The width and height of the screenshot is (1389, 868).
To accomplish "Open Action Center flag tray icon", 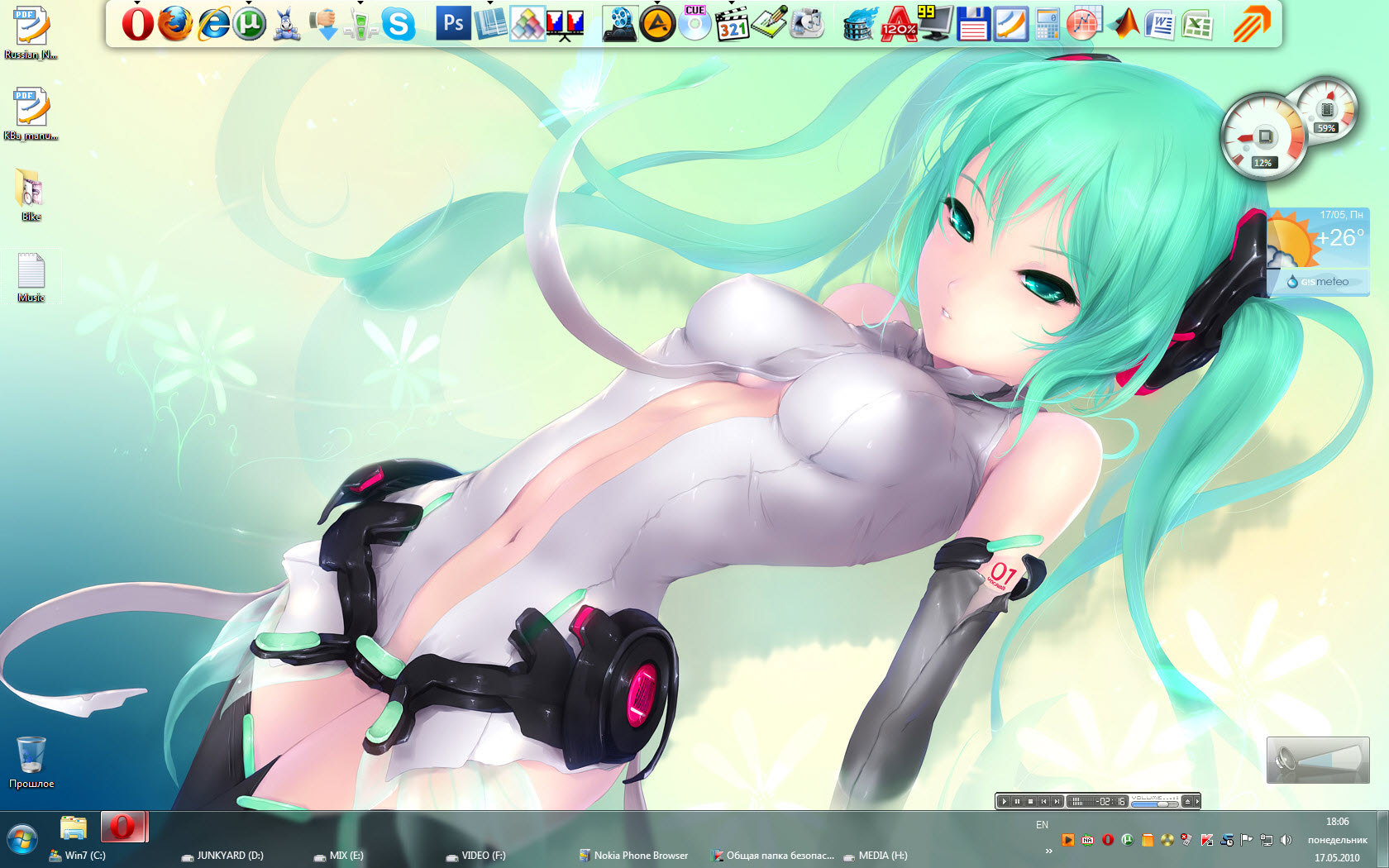I will click(x=1246, y=840).
